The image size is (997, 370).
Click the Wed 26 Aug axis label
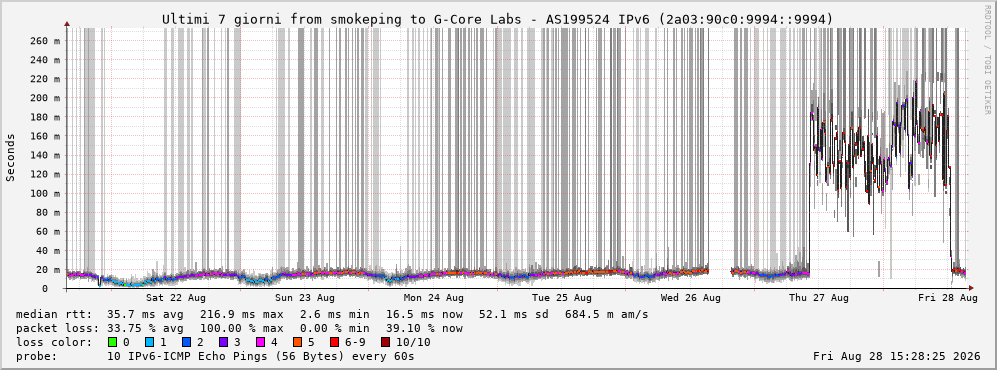(x=691, y=298)
